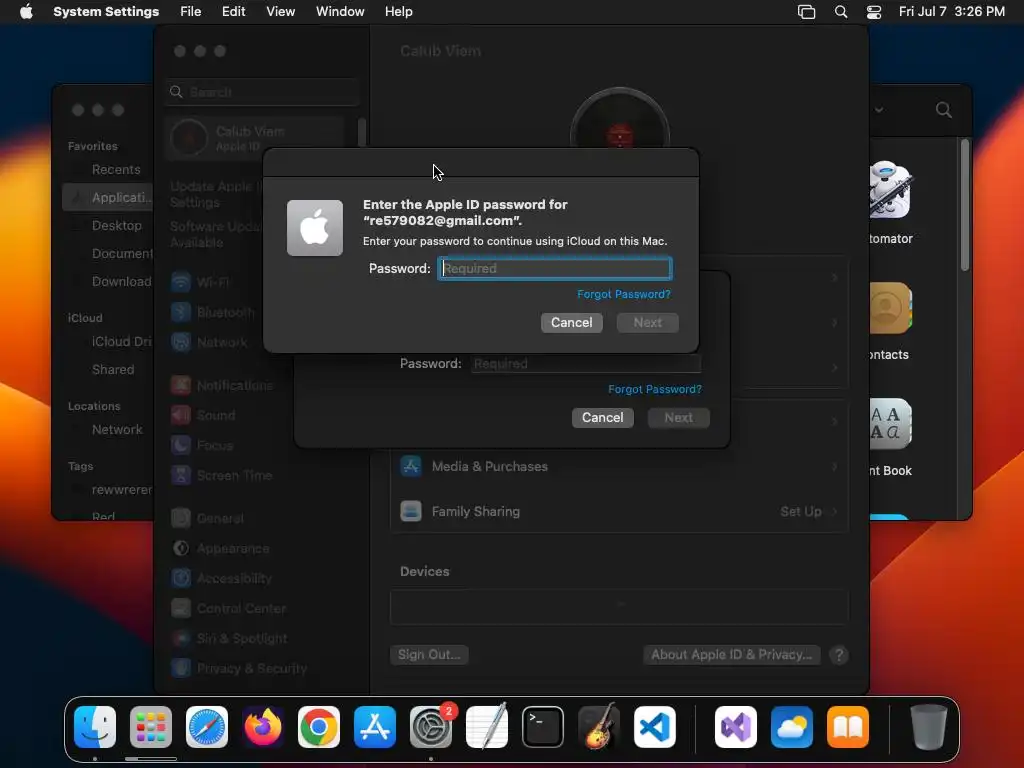Cancel the front Apple ID password dialog
The width and height of the screenshot is (1024, 768).
(571, 323)
